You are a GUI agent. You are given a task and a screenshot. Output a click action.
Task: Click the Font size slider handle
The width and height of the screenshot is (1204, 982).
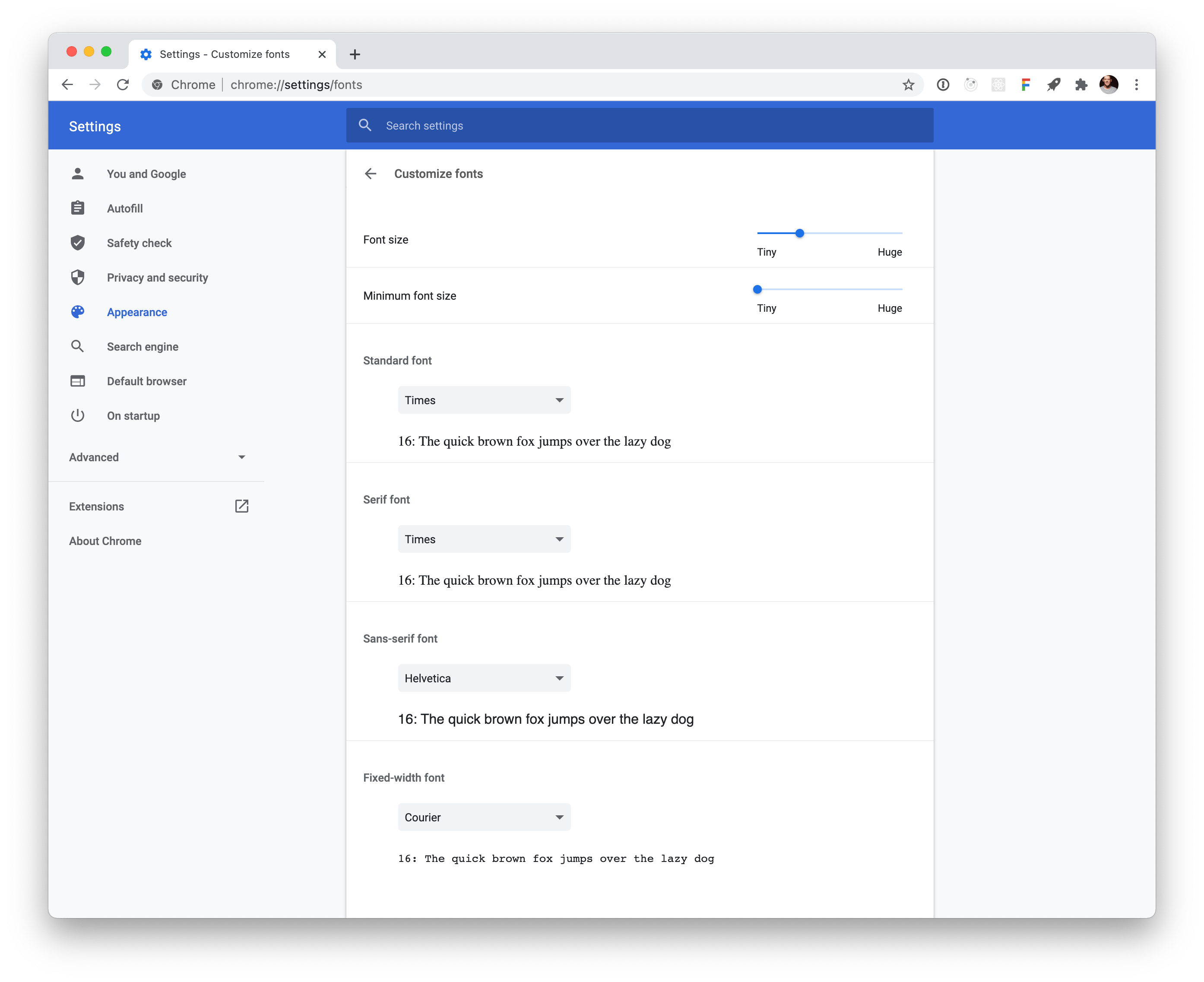[x=800, y=233]
